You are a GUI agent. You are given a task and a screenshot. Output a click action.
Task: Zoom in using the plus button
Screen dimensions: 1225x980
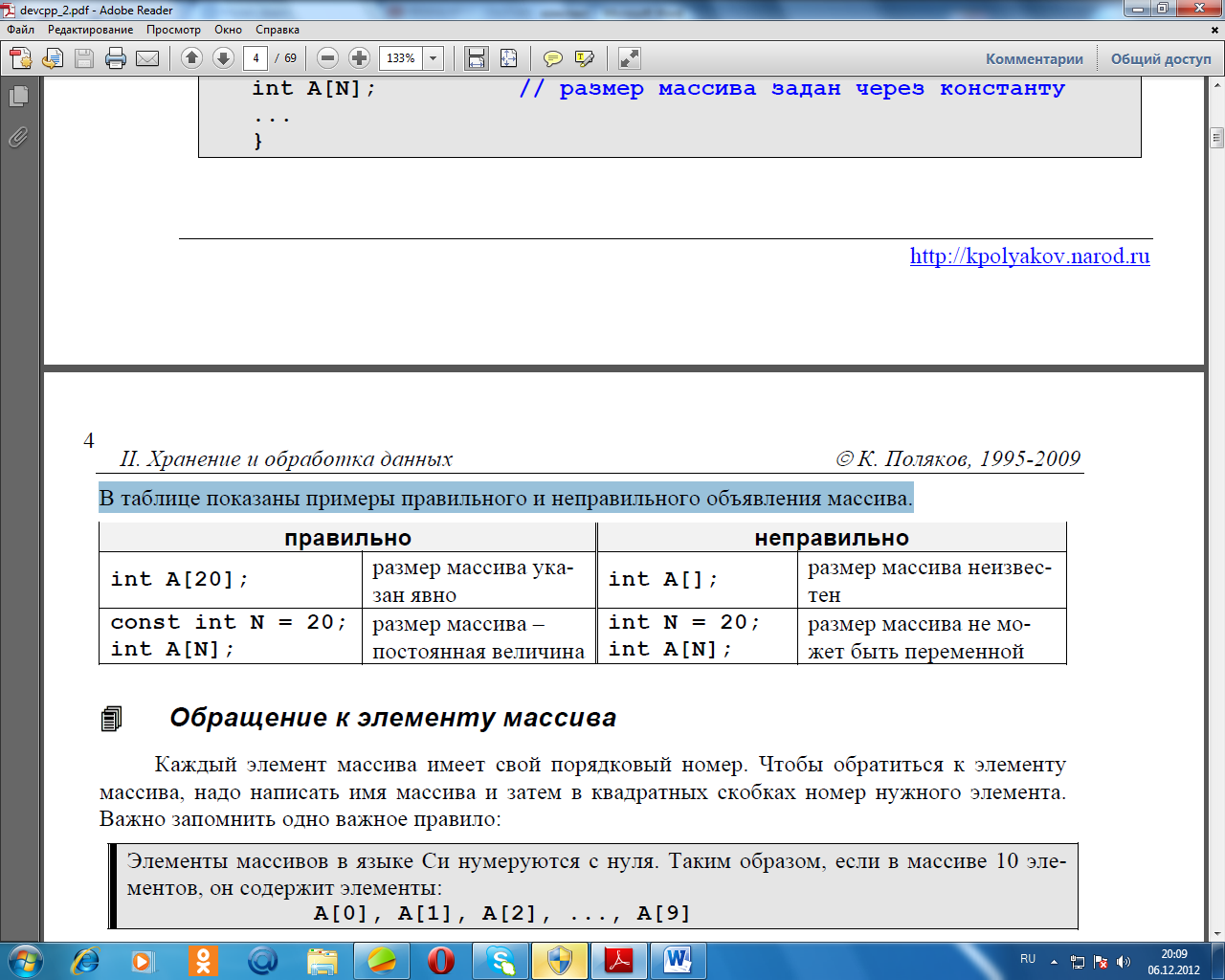[359, 58]
